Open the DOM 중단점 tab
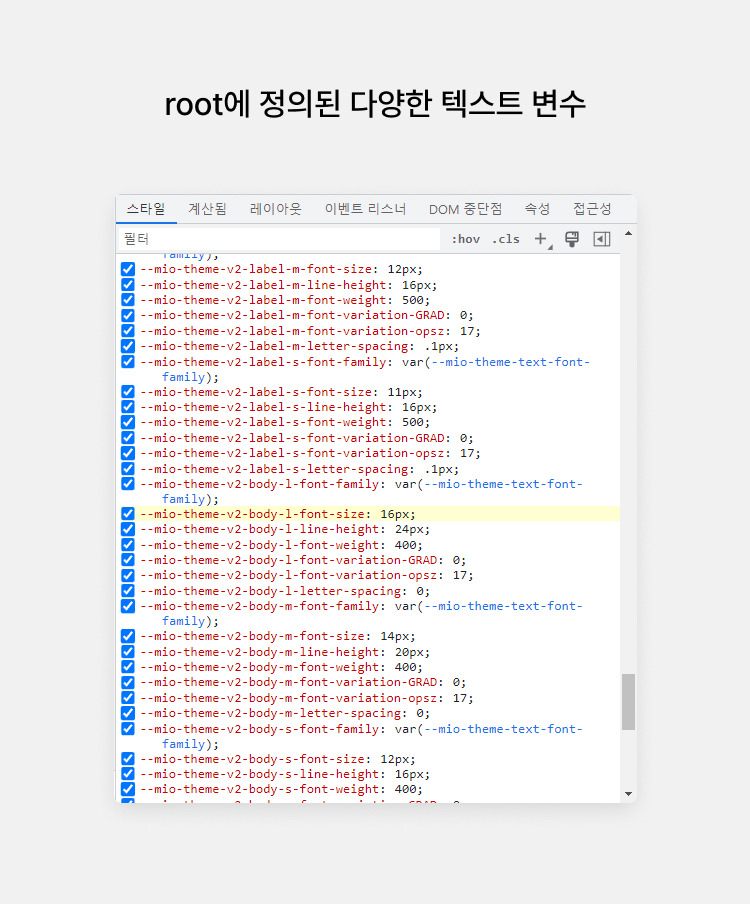 tap(465, 209)
